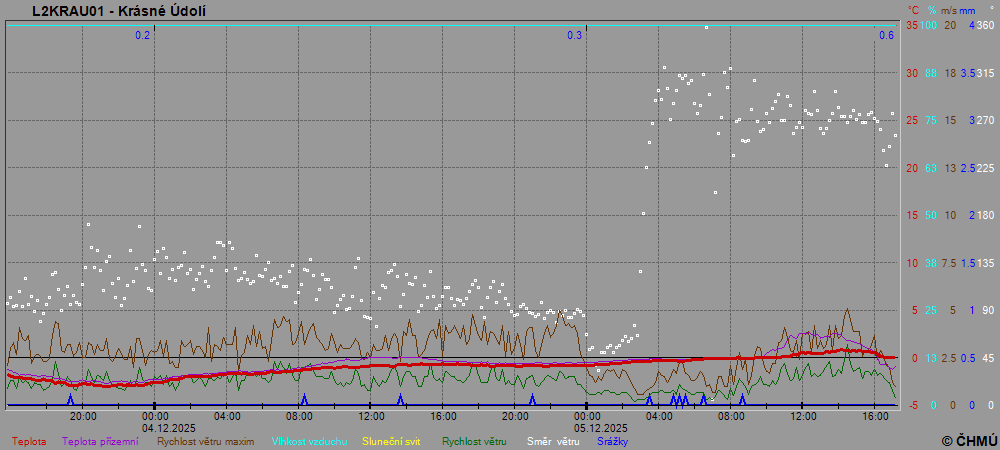The height and width of the screenshot is (450, 1000).
Task: Click the cyan % unit header
Action: (931, 10)
